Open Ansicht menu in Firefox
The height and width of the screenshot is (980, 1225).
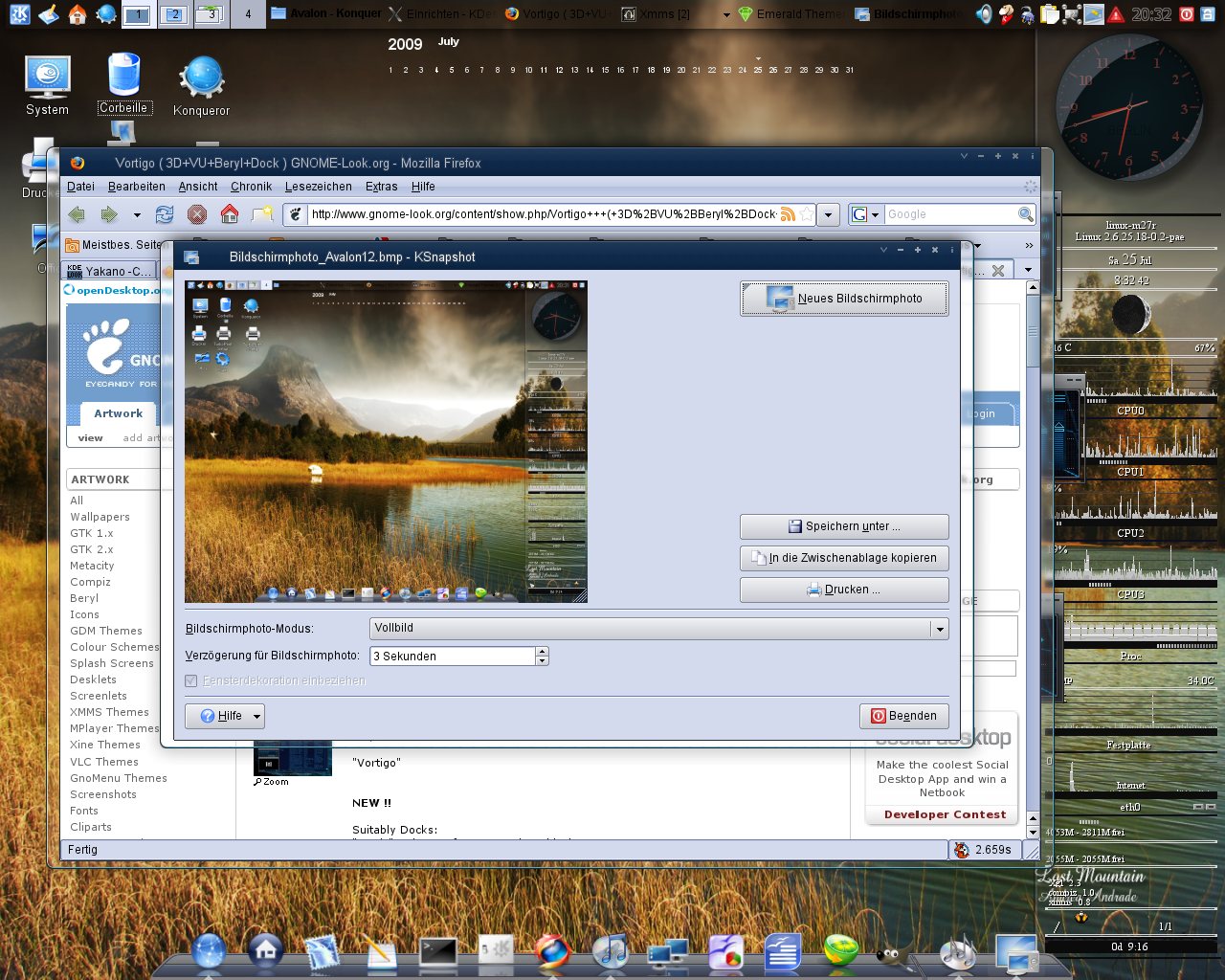click(198, 187)
